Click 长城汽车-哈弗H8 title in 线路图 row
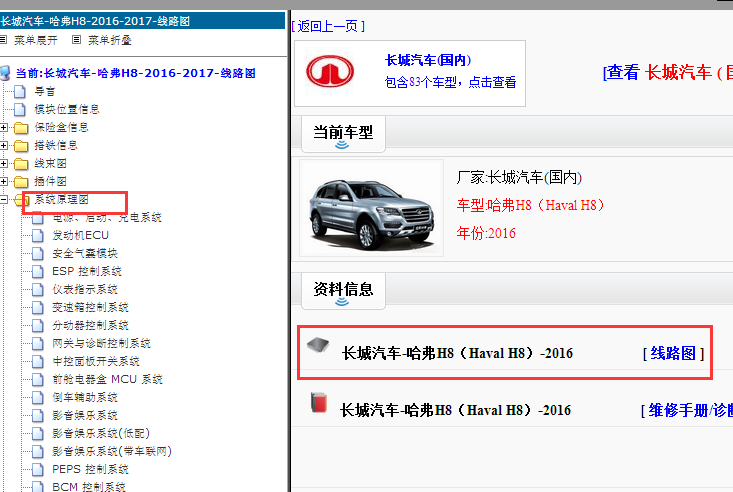Screen dimensions: 733x492 click(457, 353)
